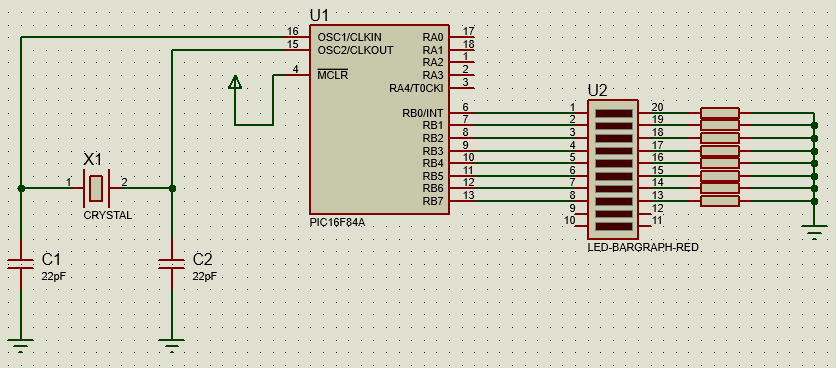This screenshot has width=836, height=368.
Task: Click the top LED segment in the bargraph
Action: click(x=613, y=113)
